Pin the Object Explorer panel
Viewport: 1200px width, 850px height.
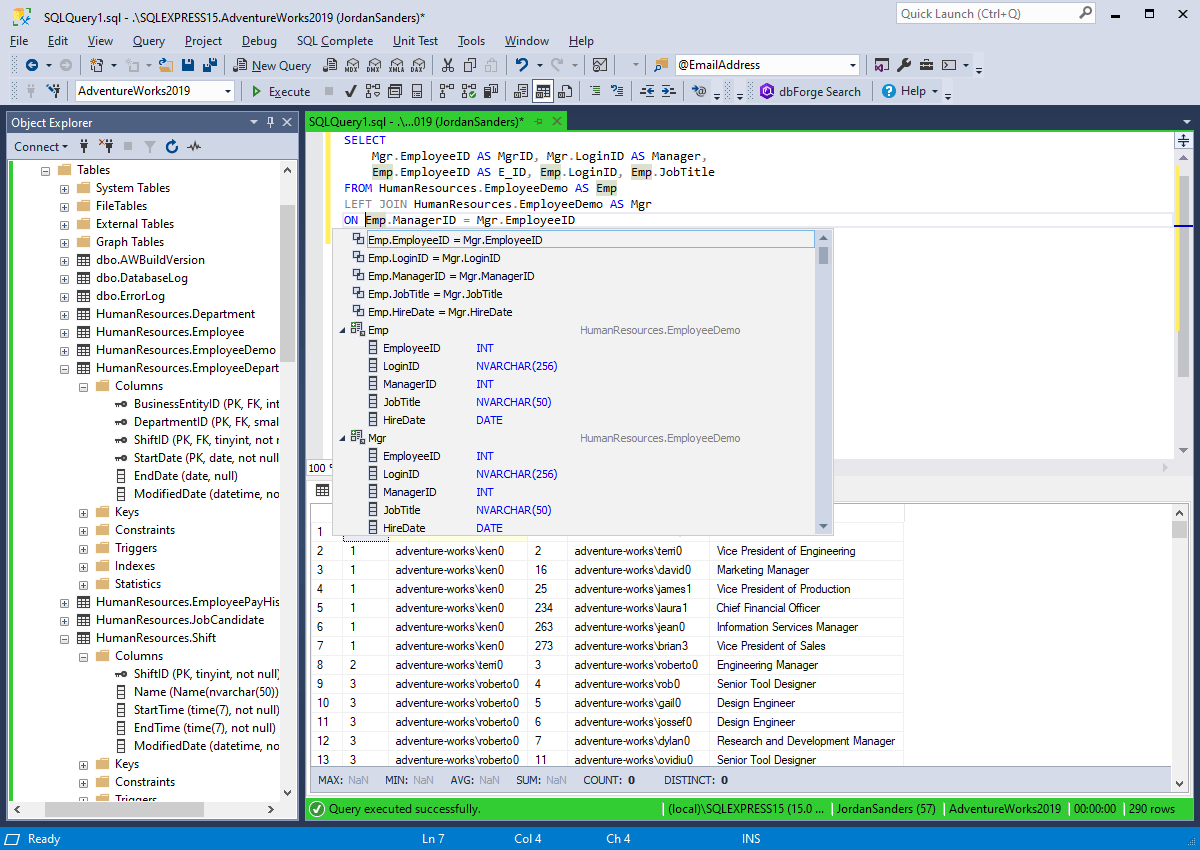270,122
